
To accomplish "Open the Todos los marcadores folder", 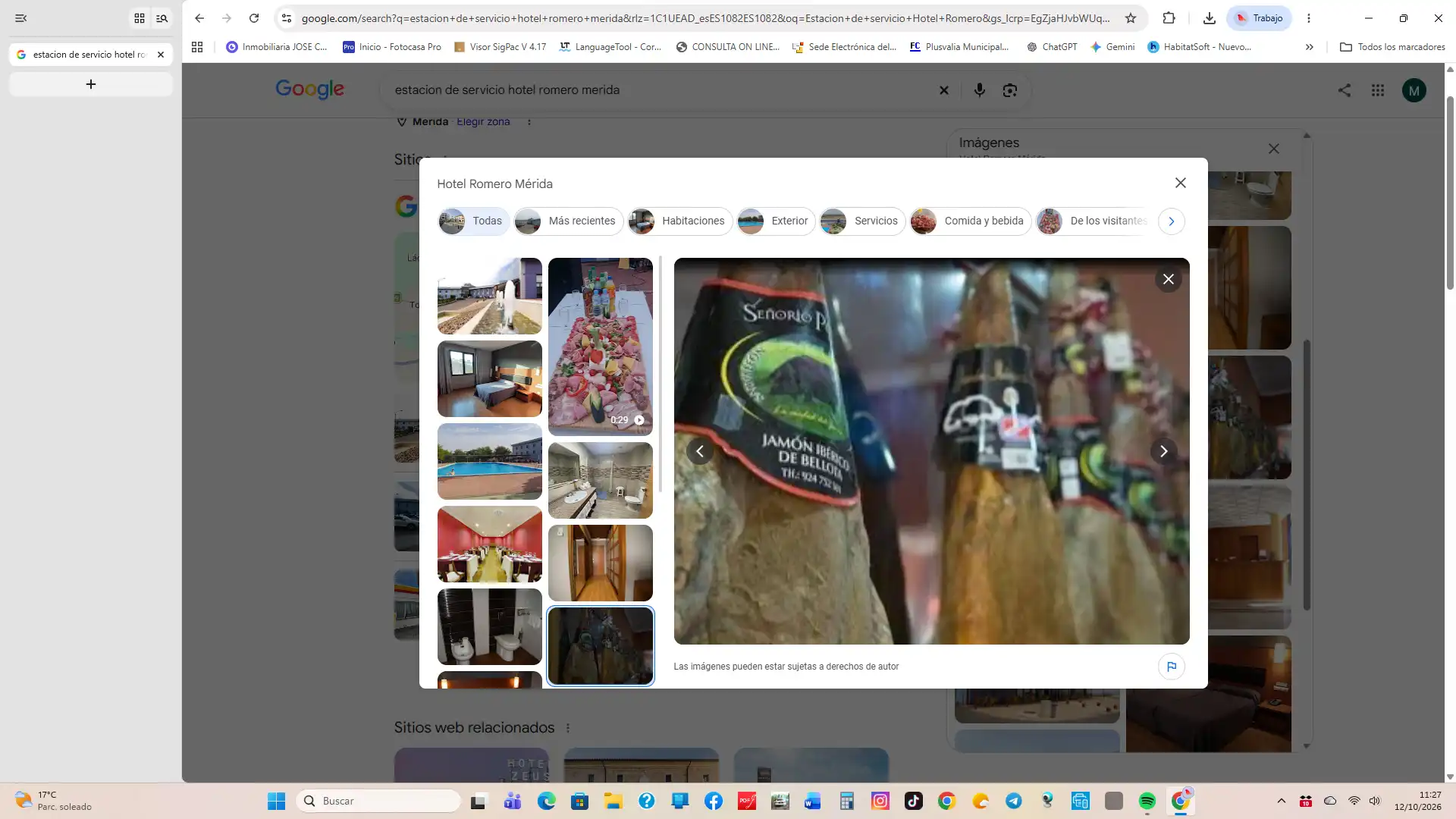I will 1392,47.
